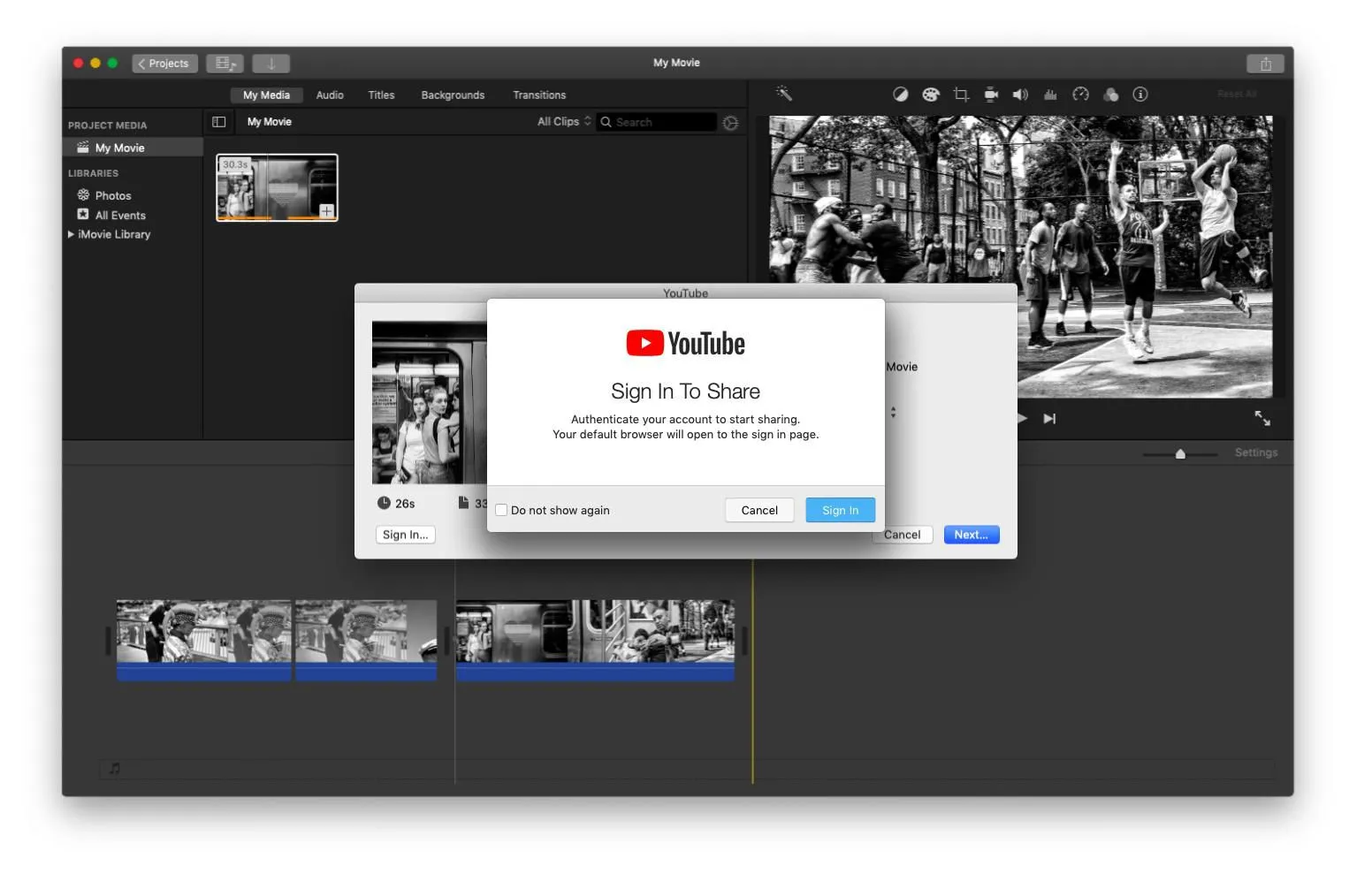
Task: Open the Color Balance controls
Action: (901, 95)
